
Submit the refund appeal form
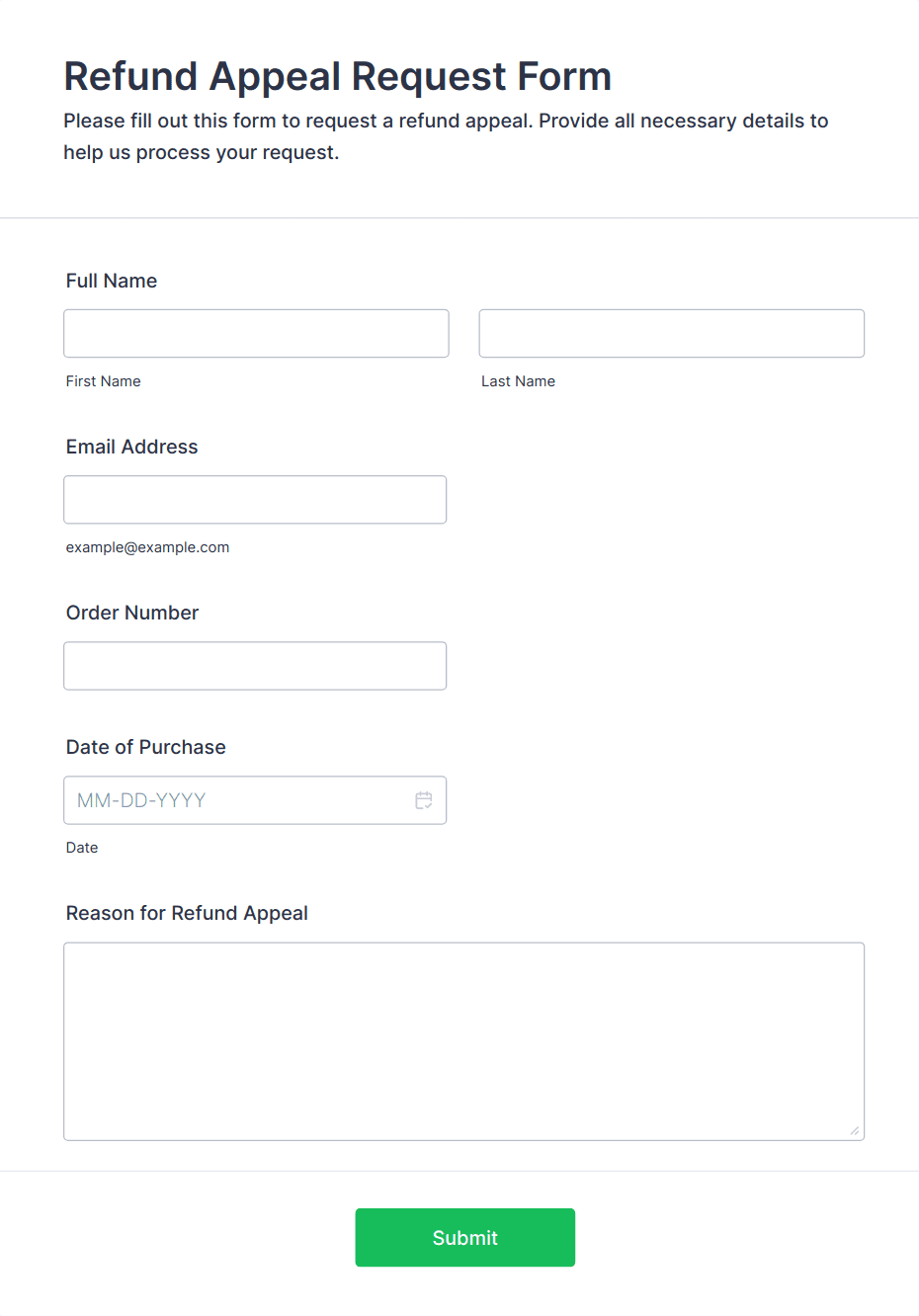(x=465, y=1238)
